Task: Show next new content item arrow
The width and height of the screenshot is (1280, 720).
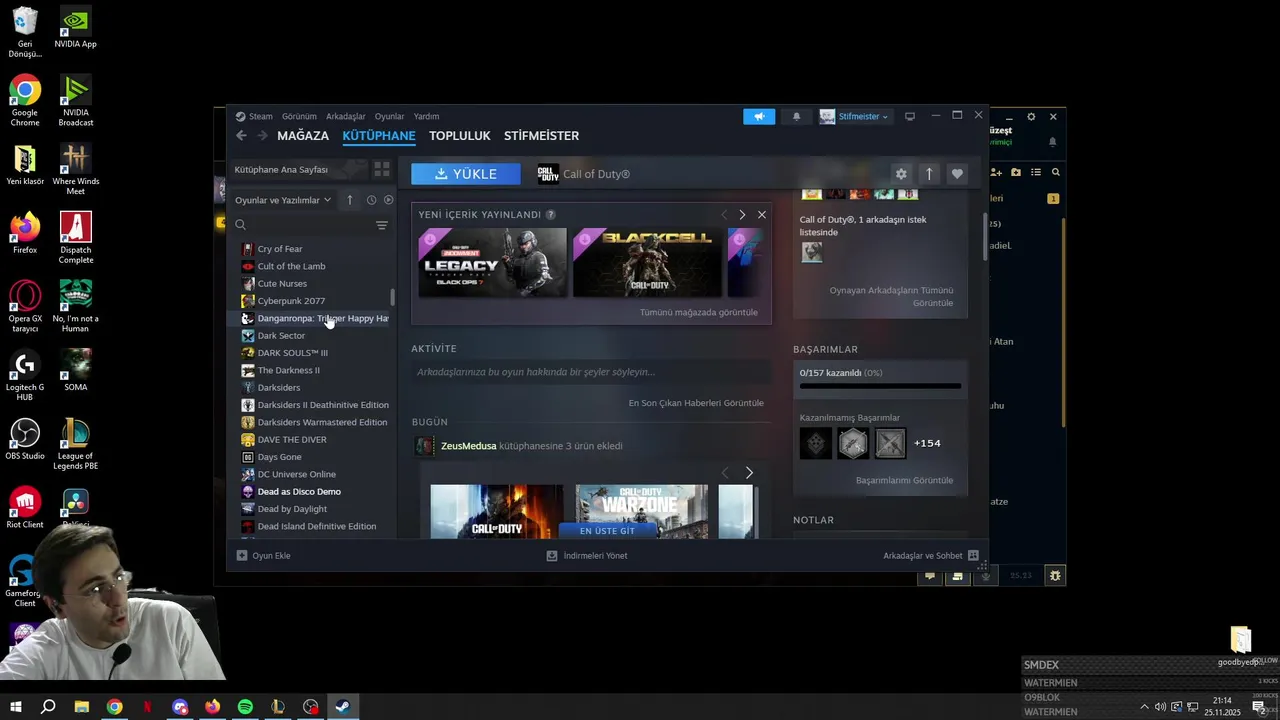Action: click(x=742, y=215)
